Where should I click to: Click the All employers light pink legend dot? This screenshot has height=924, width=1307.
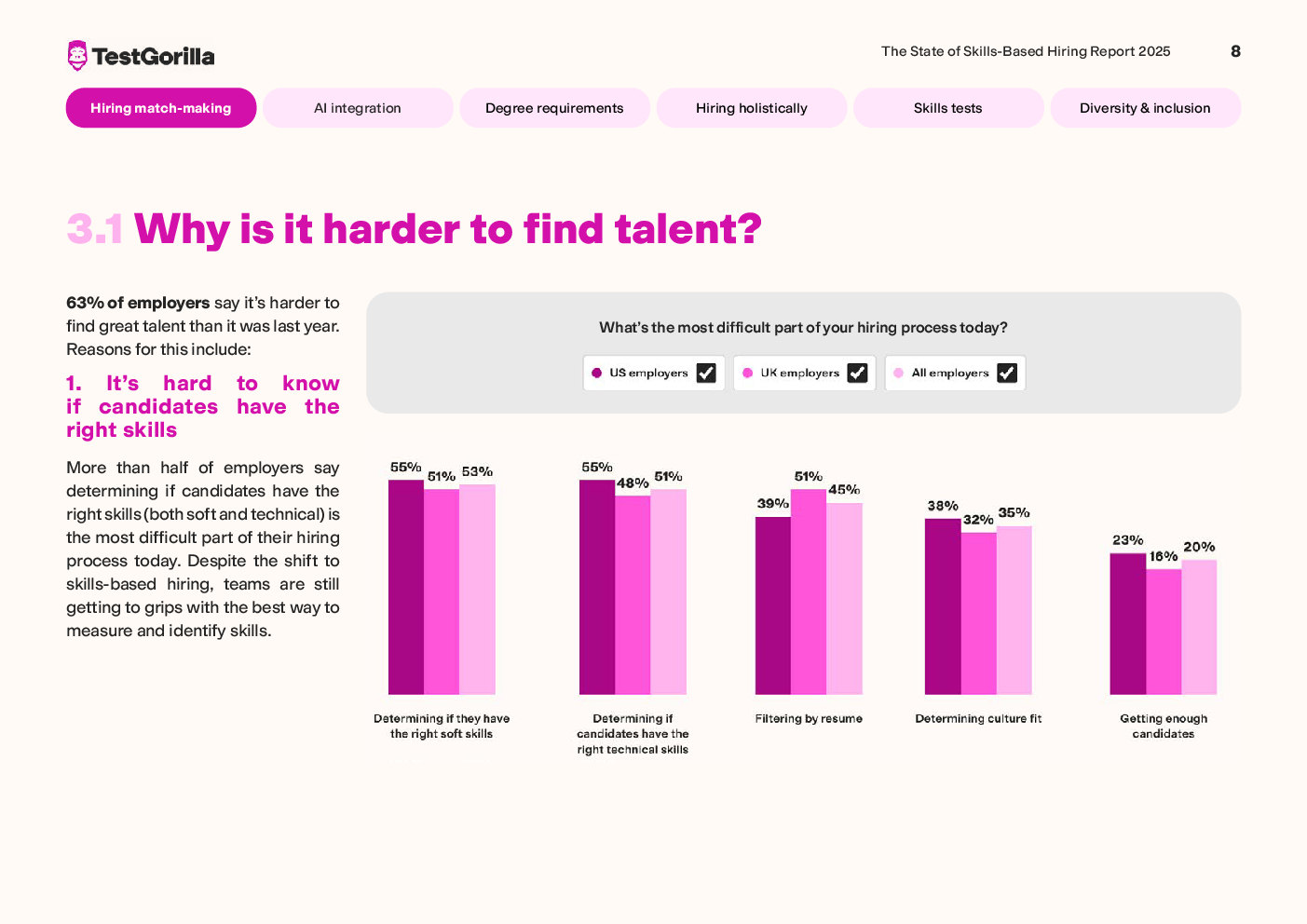[898, 374]
